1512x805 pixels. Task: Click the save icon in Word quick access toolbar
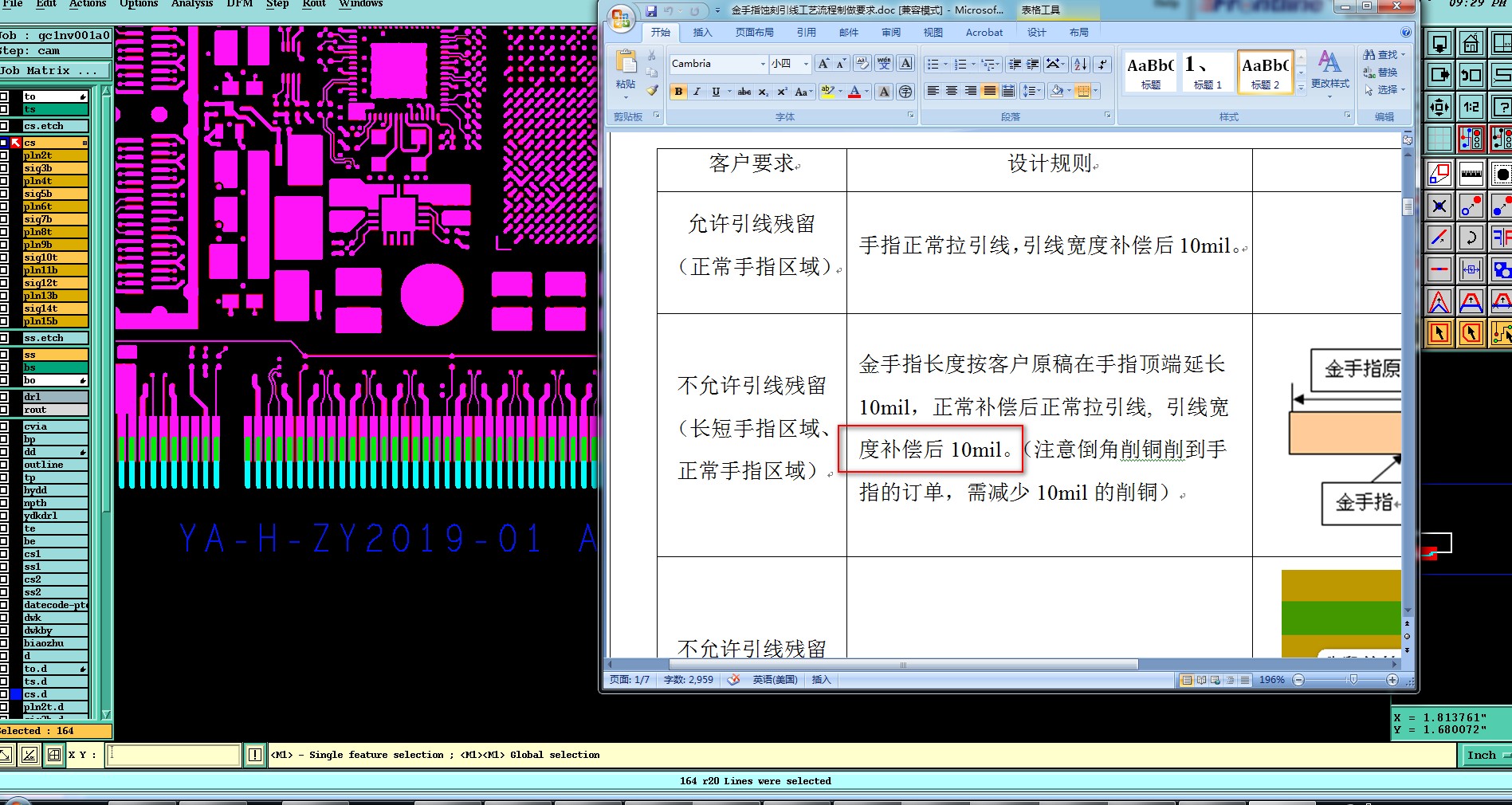[x=651, y=10]
